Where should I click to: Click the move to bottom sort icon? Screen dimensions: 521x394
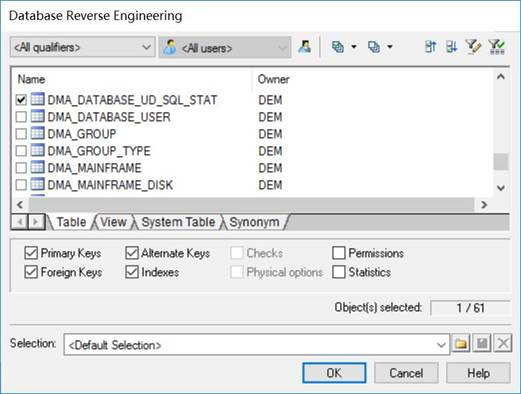click(x=452, y=47)
